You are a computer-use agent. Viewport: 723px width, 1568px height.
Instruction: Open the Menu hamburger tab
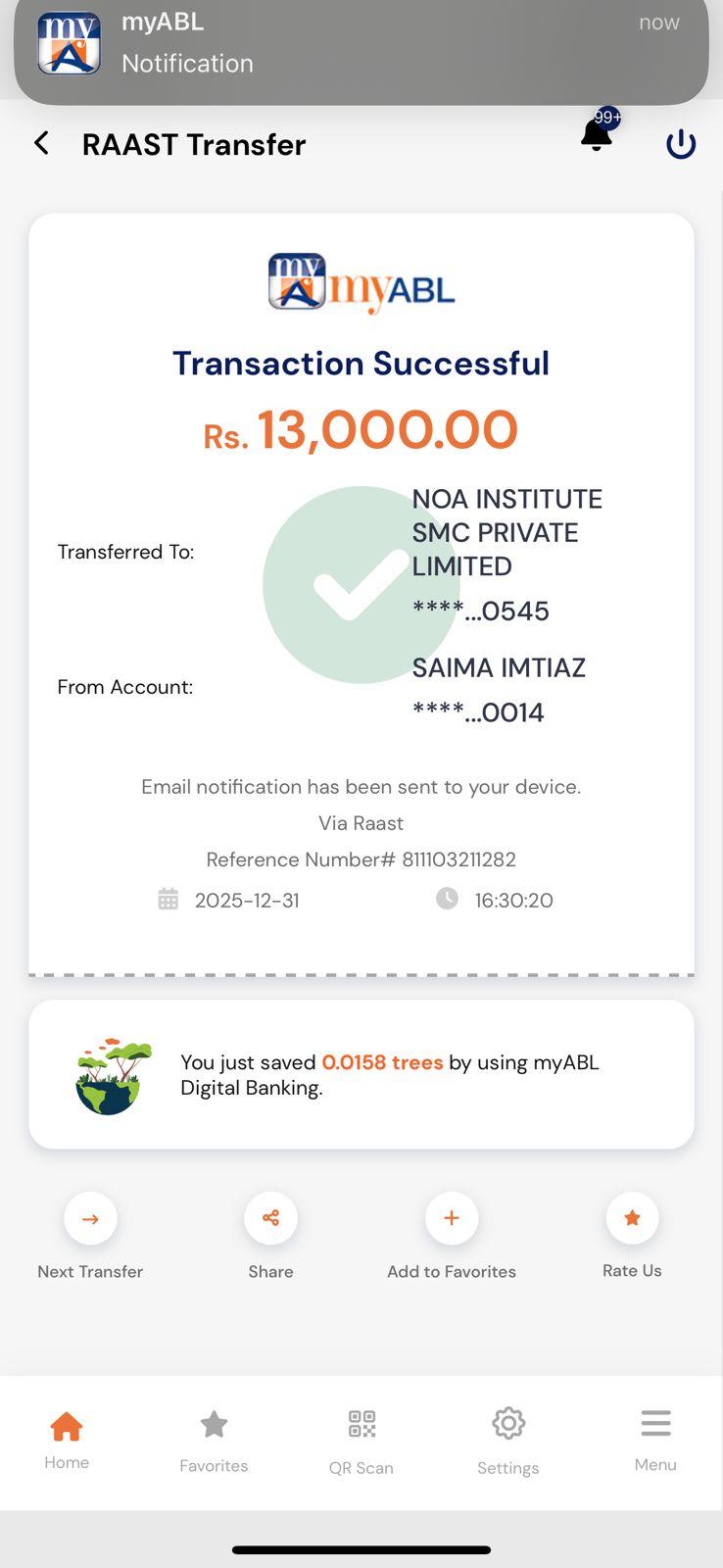(655, 1439)
